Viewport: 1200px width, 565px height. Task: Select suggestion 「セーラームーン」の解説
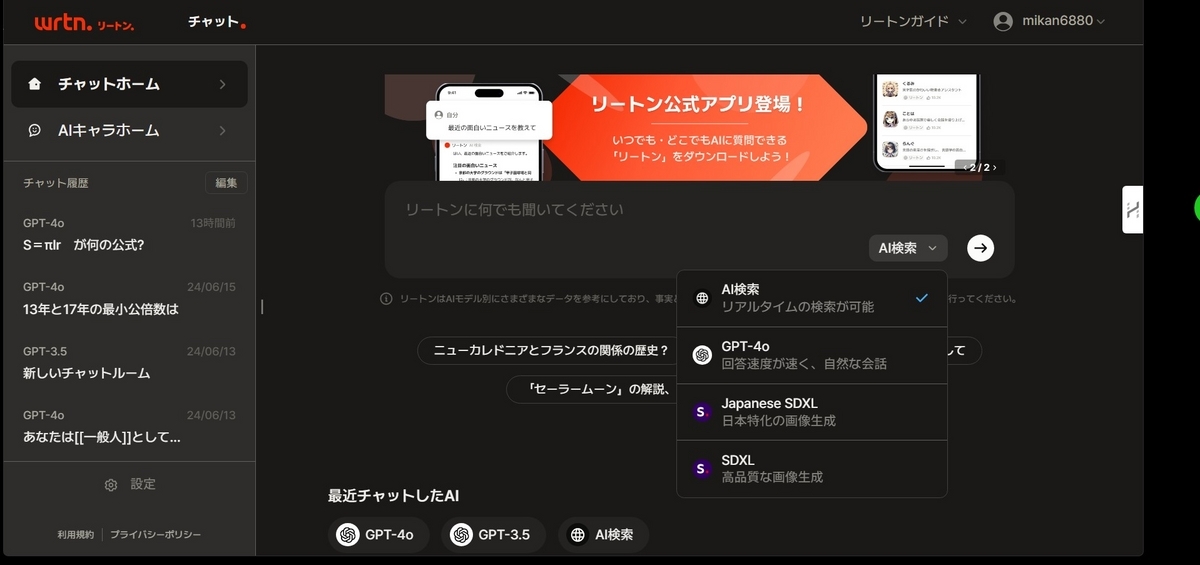pyautogui.click(x=592, y=389)
